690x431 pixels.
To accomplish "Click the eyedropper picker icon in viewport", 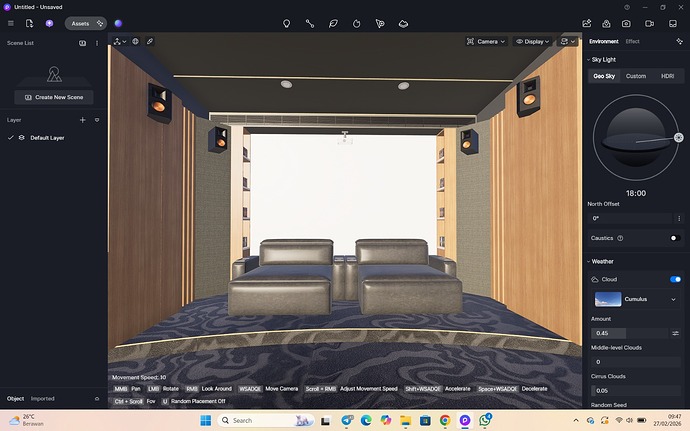I will (x=150, y=41).
